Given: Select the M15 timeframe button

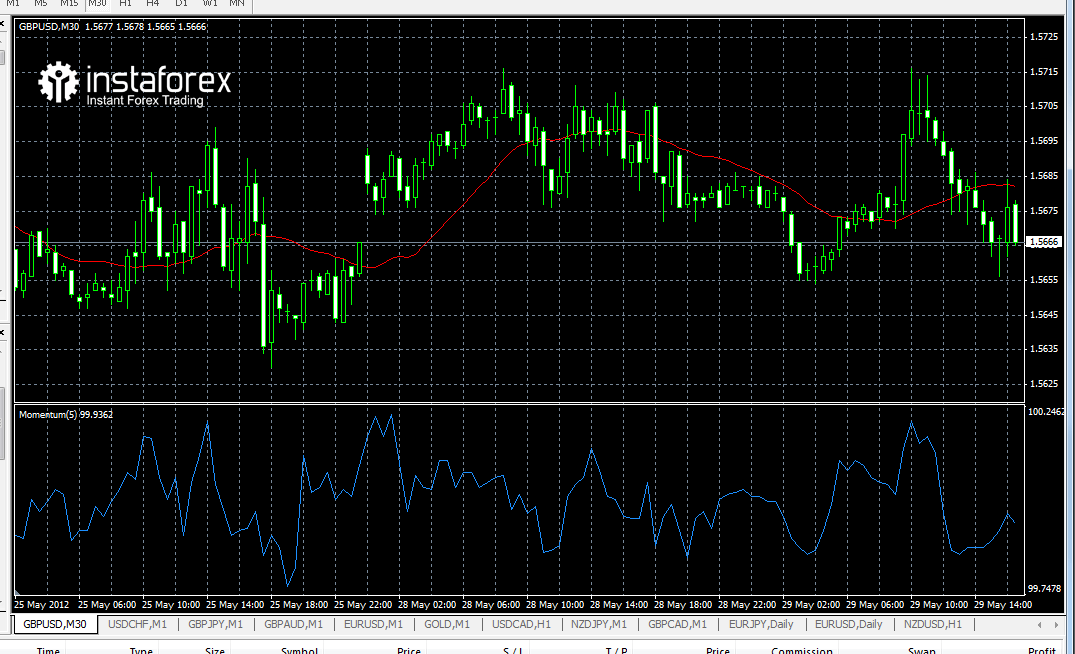Looking at the screenshot, I should 69,3.
